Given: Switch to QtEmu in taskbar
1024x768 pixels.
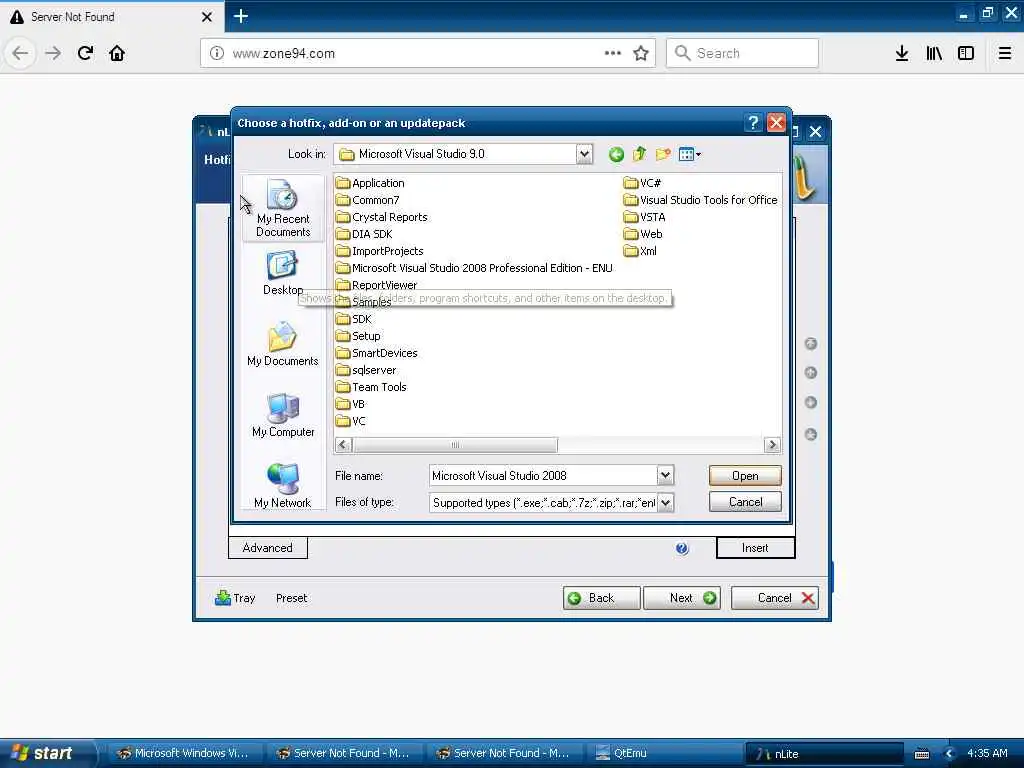Looking at the screenshot, I should click(x=665, y=754).
